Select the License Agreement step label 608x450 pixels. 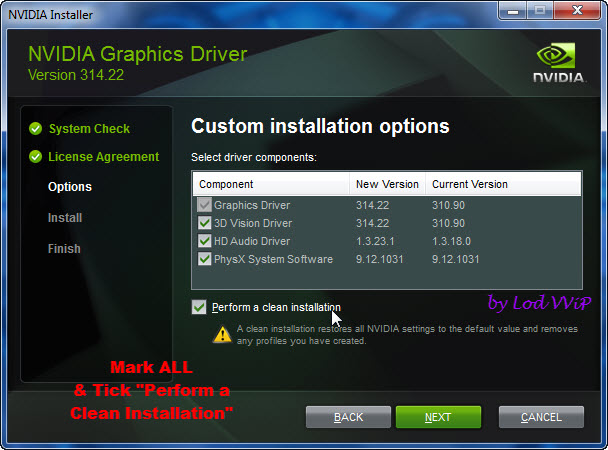(x=104, y=157)
